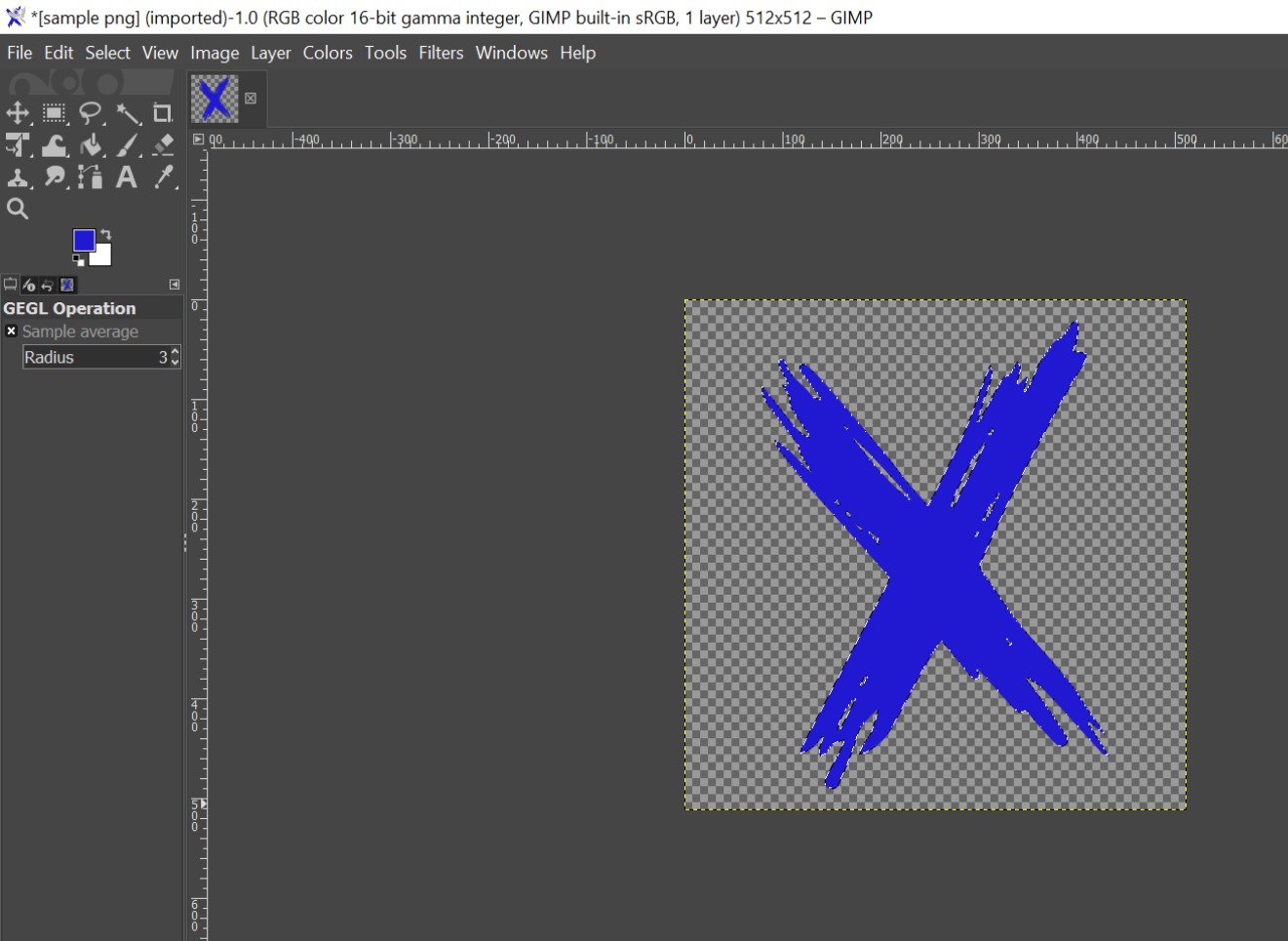Select the Free Select lasso tool
Image resolution: width=1288 pixels, height=941 pixels.
pos(91,113)
